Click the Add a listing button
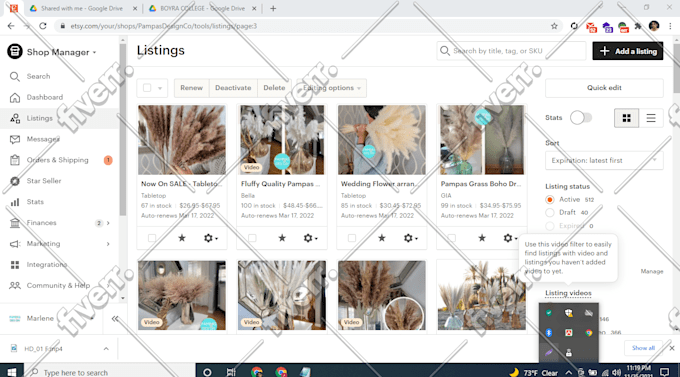The height and width of the screenshot is (377, 680). point(628,51)
